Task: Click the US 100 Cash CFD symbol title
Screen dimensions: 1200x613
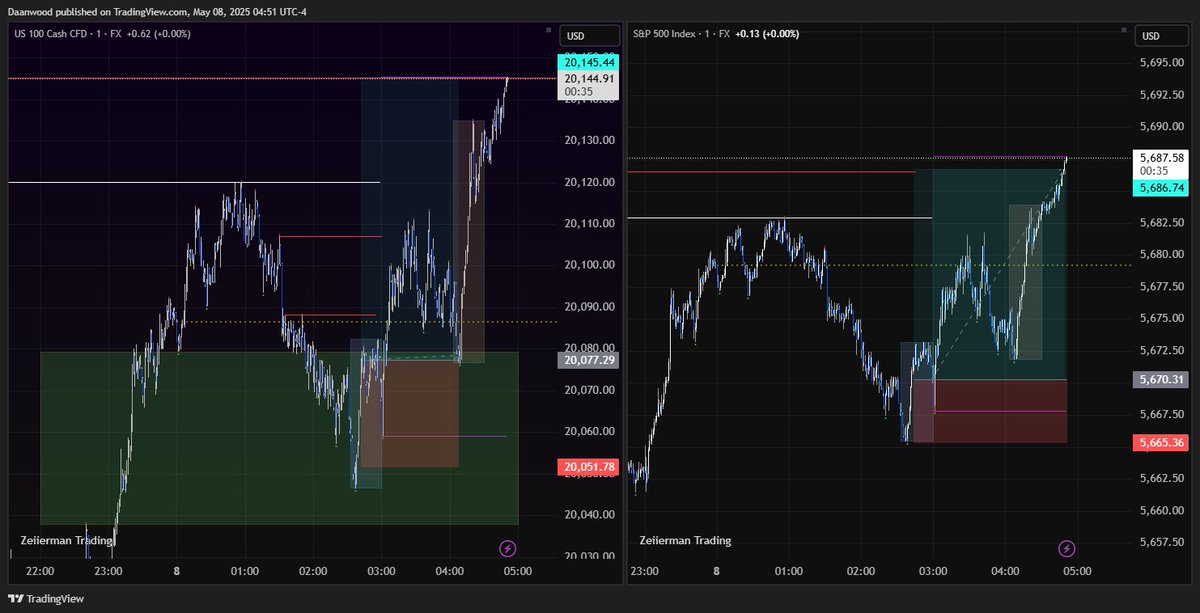Action: [x=53, y=34]
